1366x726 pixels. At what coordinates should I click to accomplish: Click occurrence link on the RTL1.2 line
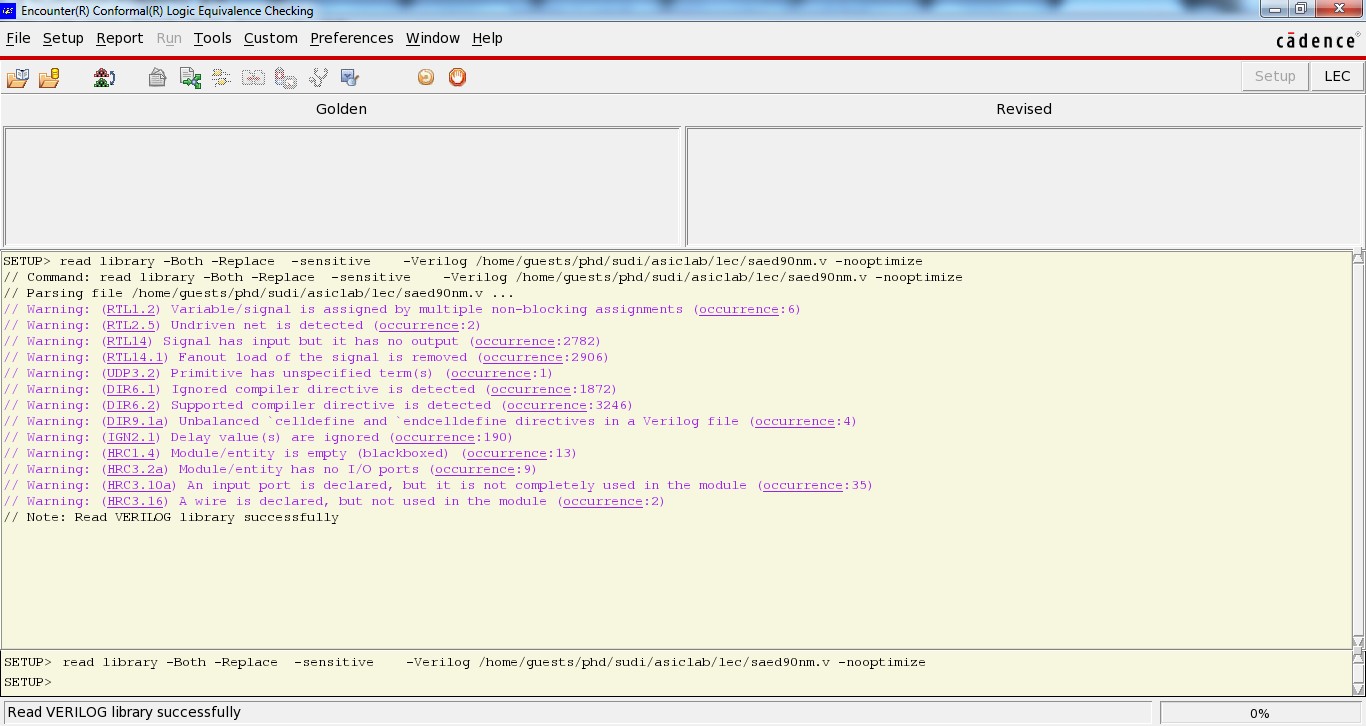point(738,309)
